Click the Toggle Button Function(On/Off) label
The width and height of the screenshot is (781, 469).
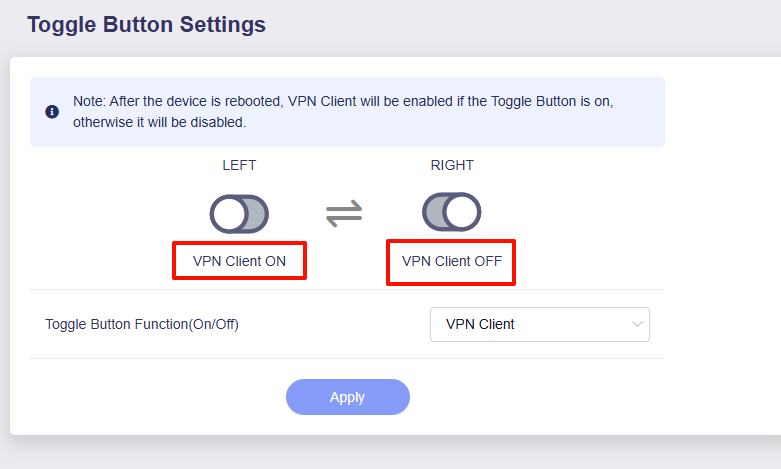pos(142,324)
